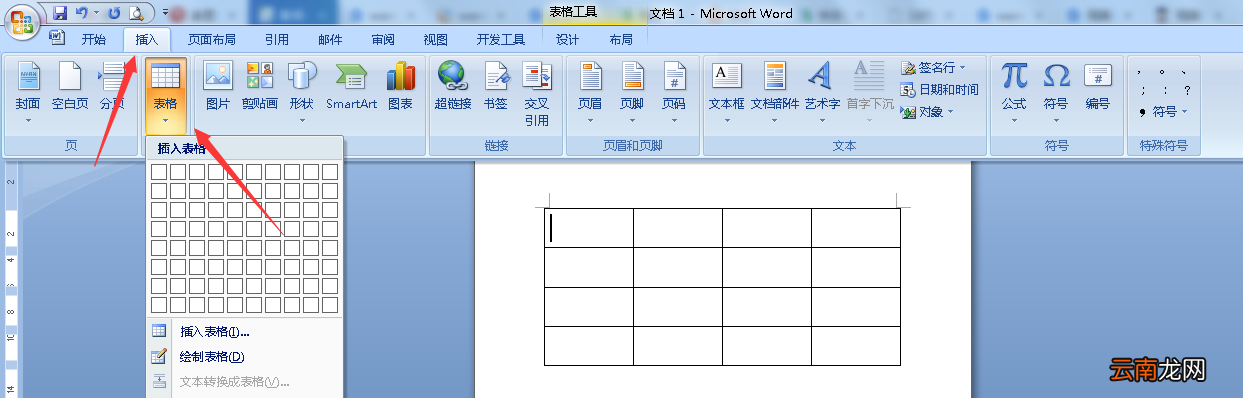Save document with quick access Save icon

coord(60,13)
